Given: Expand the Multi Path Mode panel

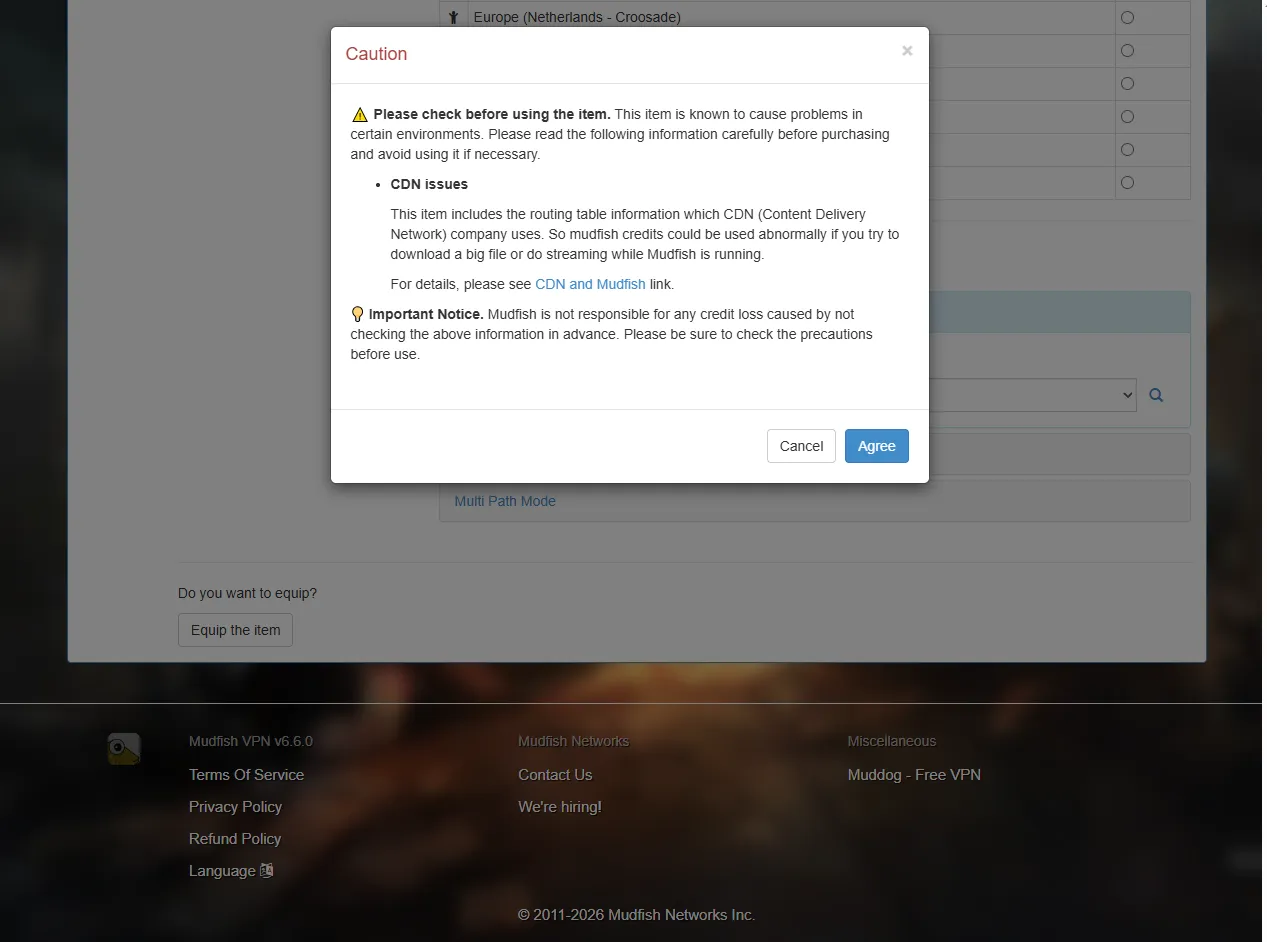Looking at the screenshot, I should [505, 501].
